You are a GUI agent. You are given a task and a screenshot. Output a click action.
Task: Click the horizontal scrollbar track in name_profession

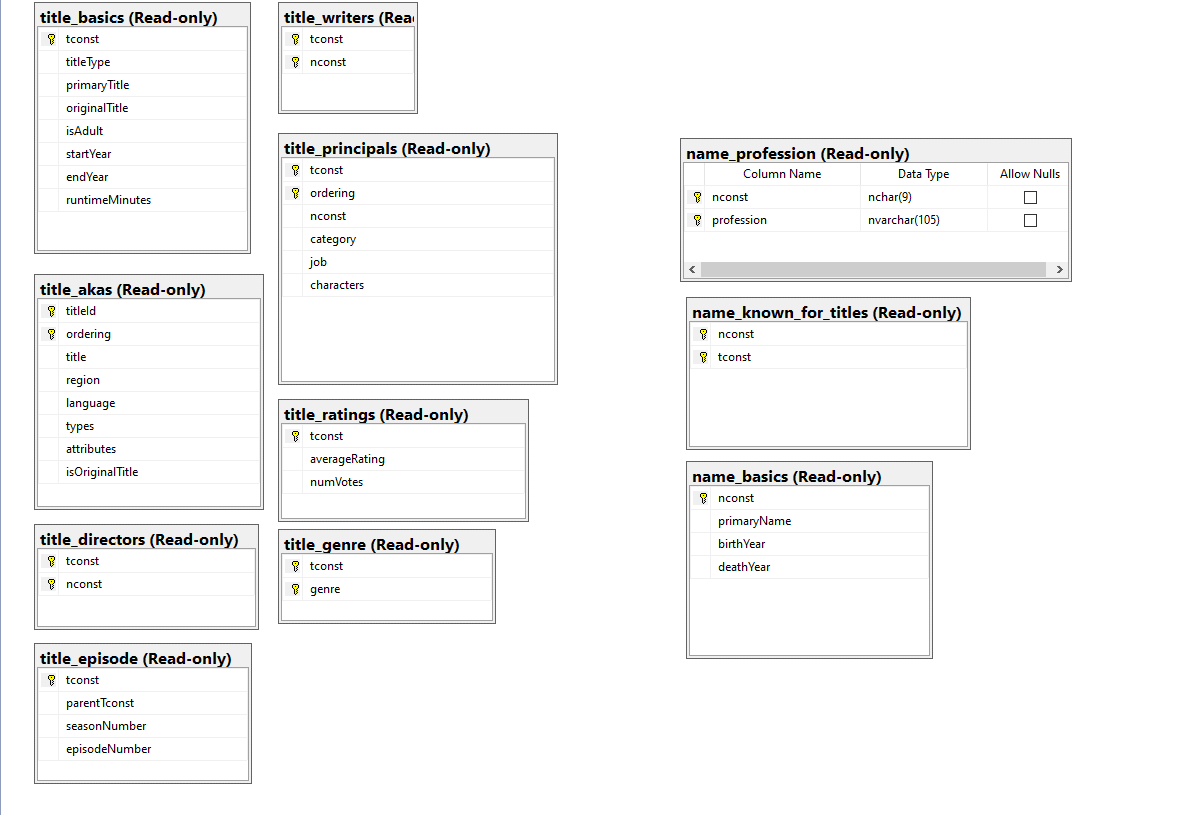pyautogui.click(x=874, y=269)
